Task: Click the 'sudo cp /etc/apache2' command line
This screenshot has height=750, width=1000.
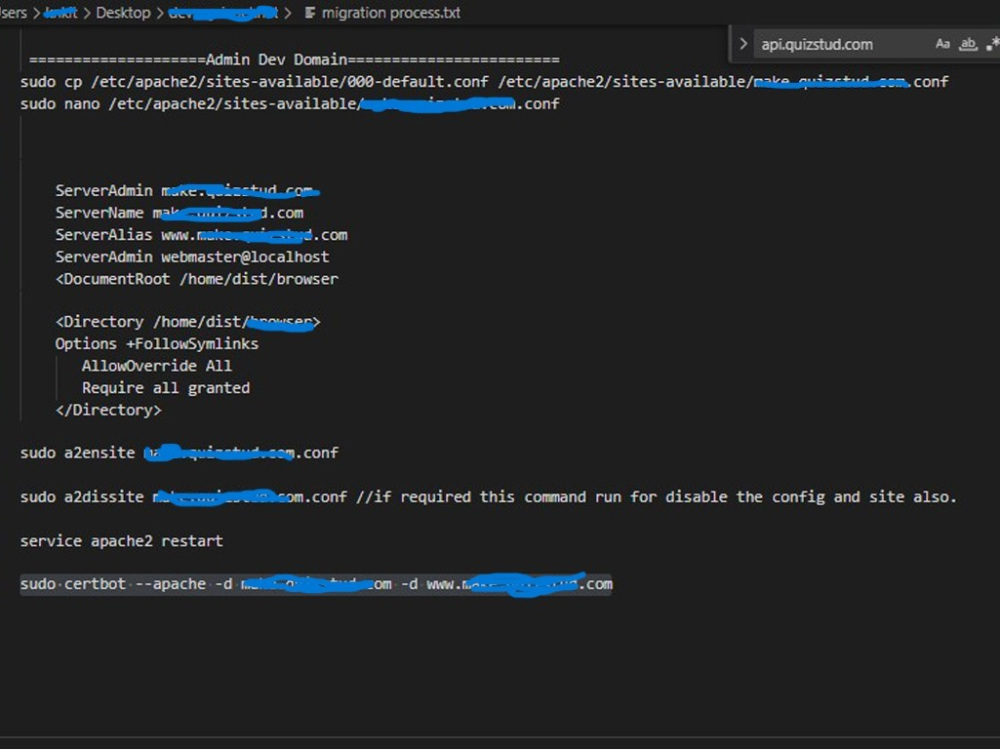Action: pyautogui.click(x=484, y=82)
